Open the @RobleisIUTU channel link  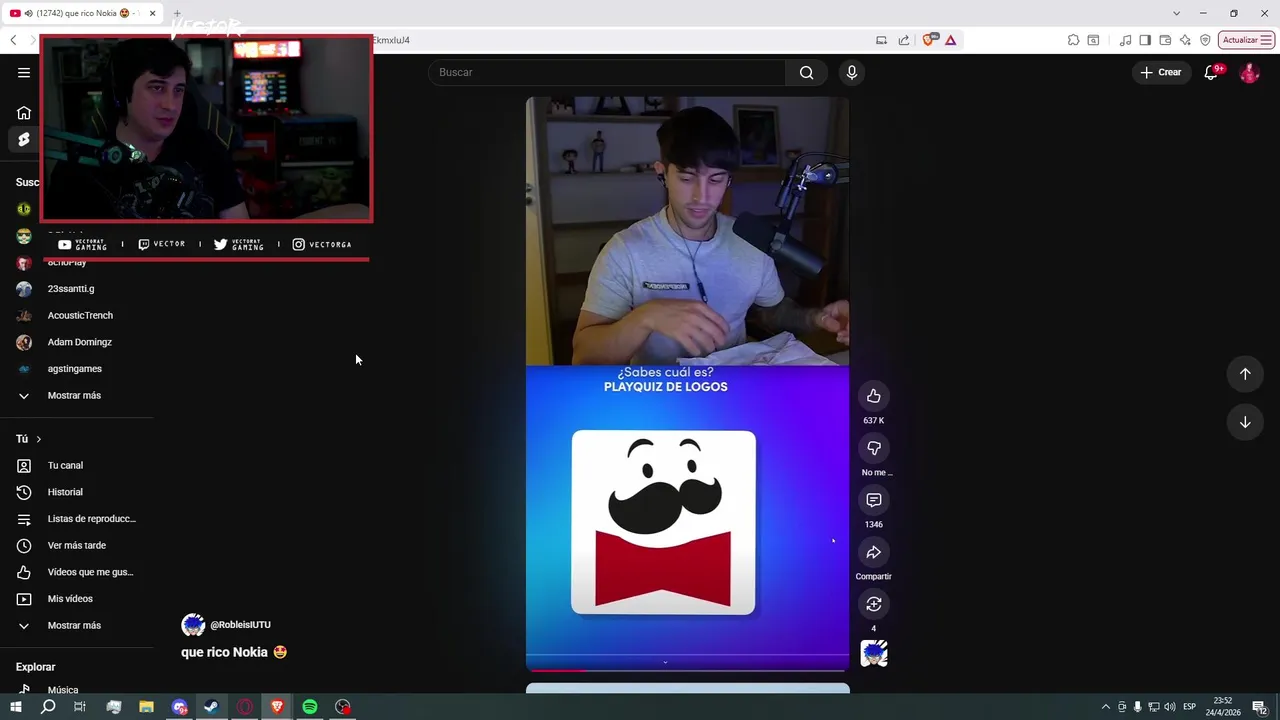click(240, 625)
